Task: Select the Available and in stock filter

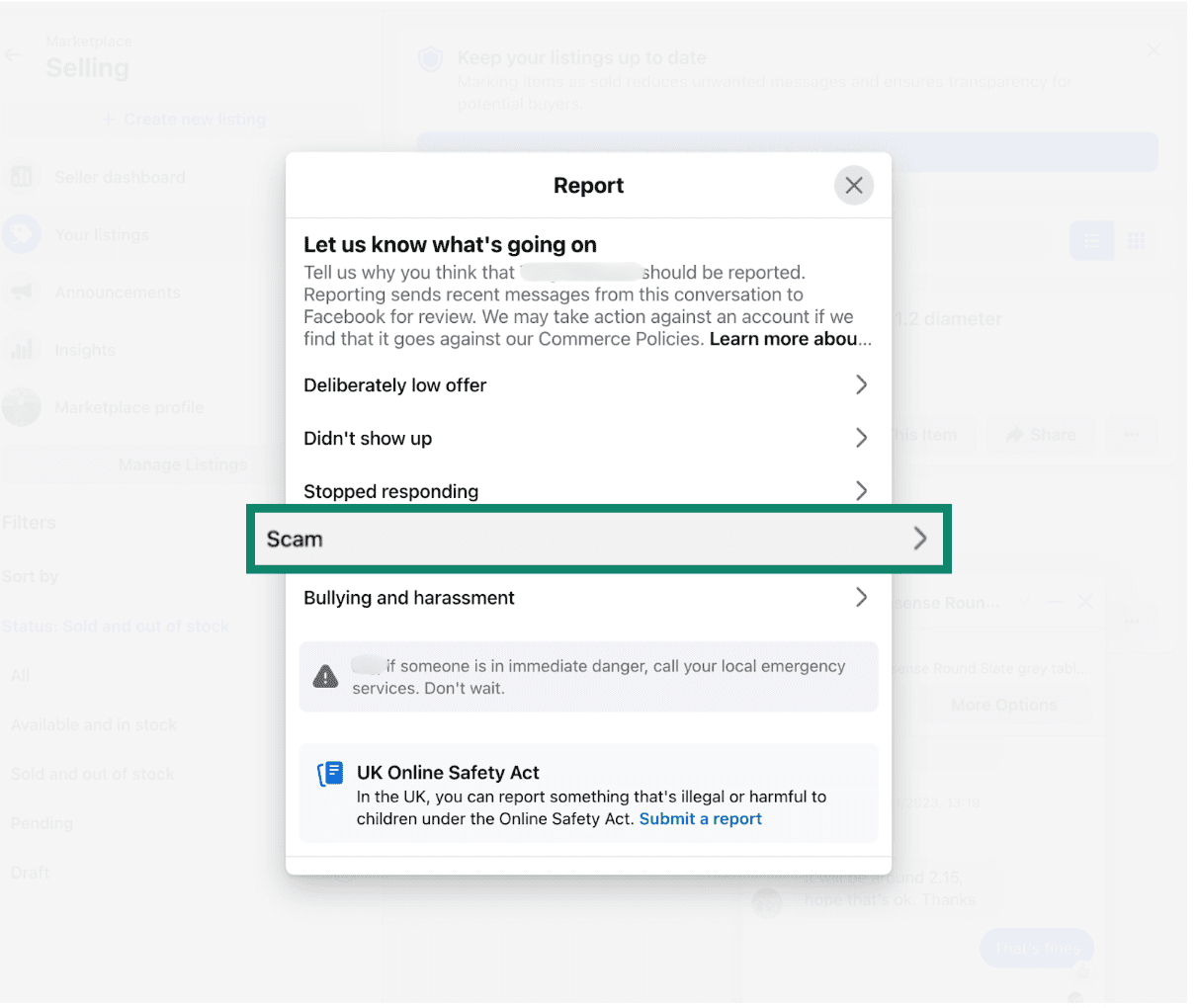Action: click(94, 724)
